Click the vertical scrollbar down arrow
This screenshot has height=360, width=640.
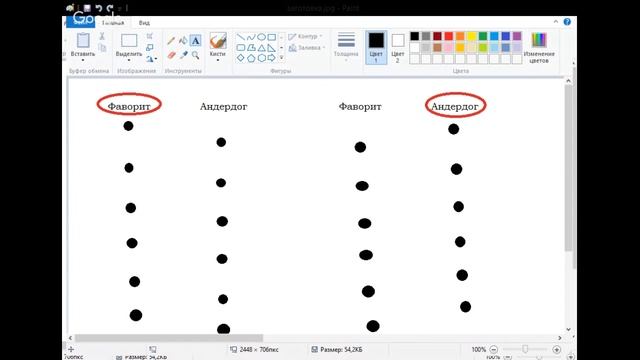[x=568, y=329]
